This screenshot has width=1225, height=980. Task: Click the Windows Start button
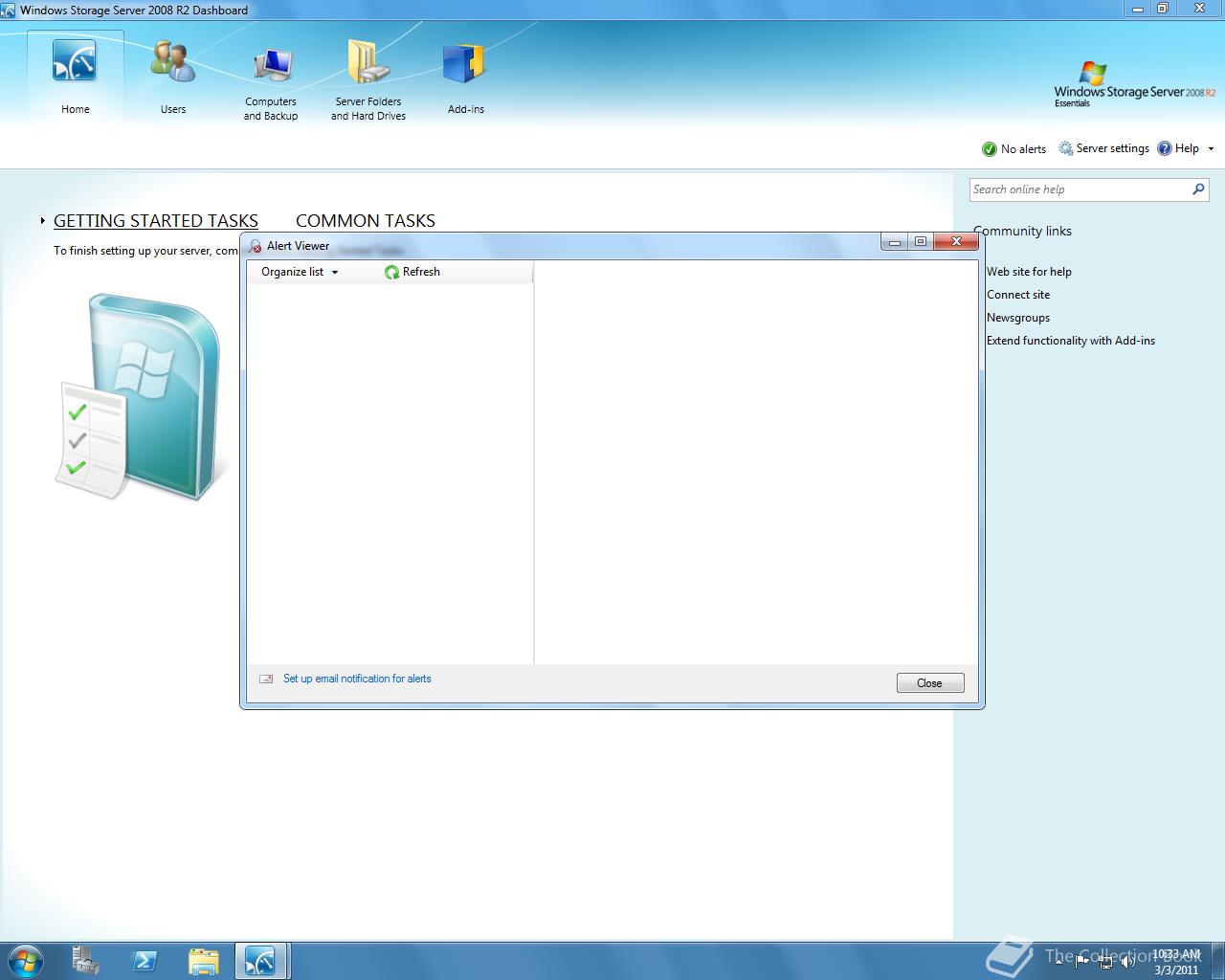pyautogui.click(x=26, y=960)
